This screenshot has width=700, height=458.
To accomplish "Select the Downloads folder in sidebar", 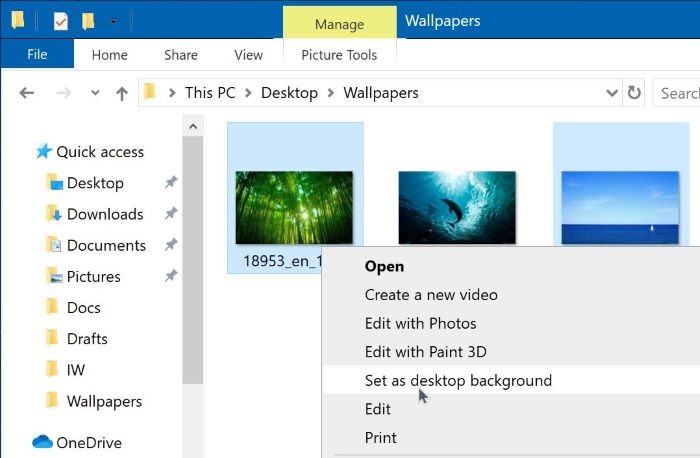I will (104, 214).
